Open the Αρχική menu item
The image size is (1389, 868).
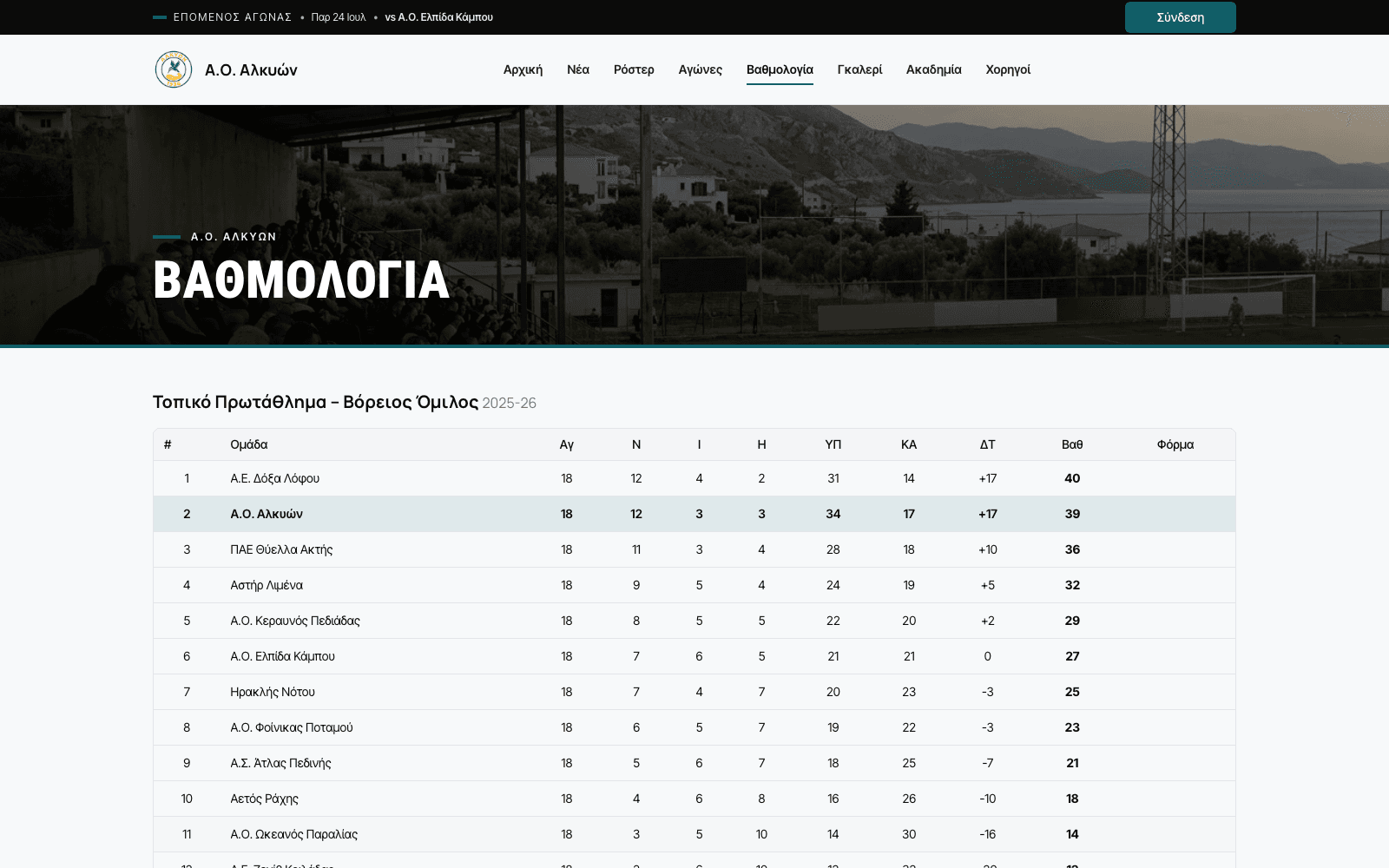pos(523,69)
